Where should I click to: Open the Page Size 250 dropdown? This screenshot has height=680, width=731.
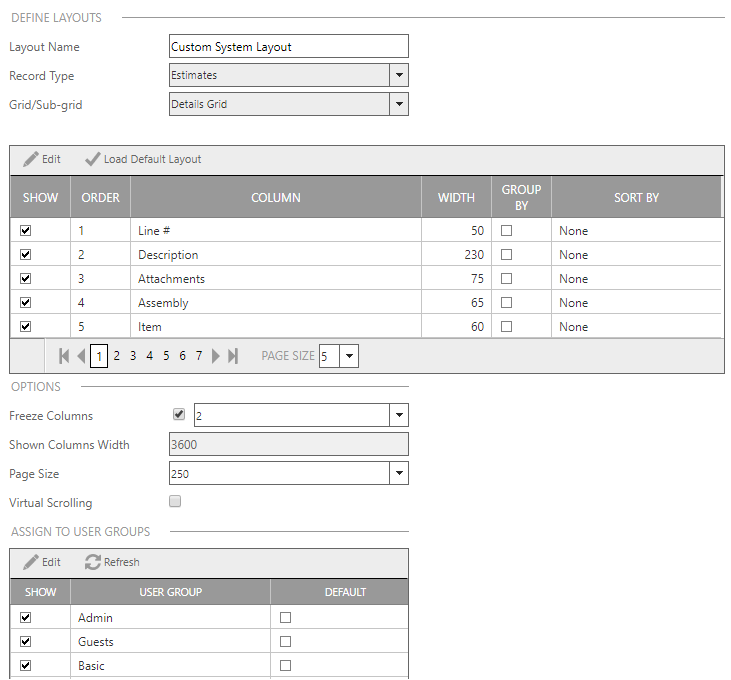coord(398,474)
